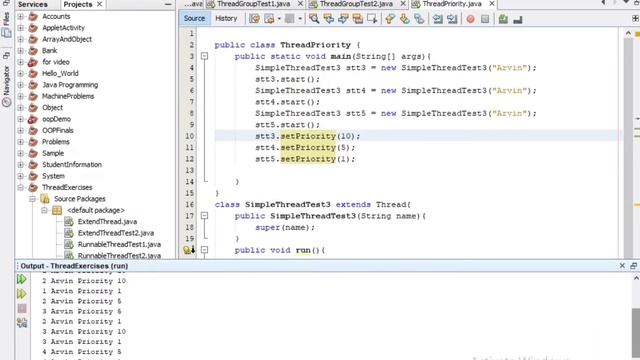Maximize the Output window button
Viewport: 640px width, 360px height.
point(633,266)
